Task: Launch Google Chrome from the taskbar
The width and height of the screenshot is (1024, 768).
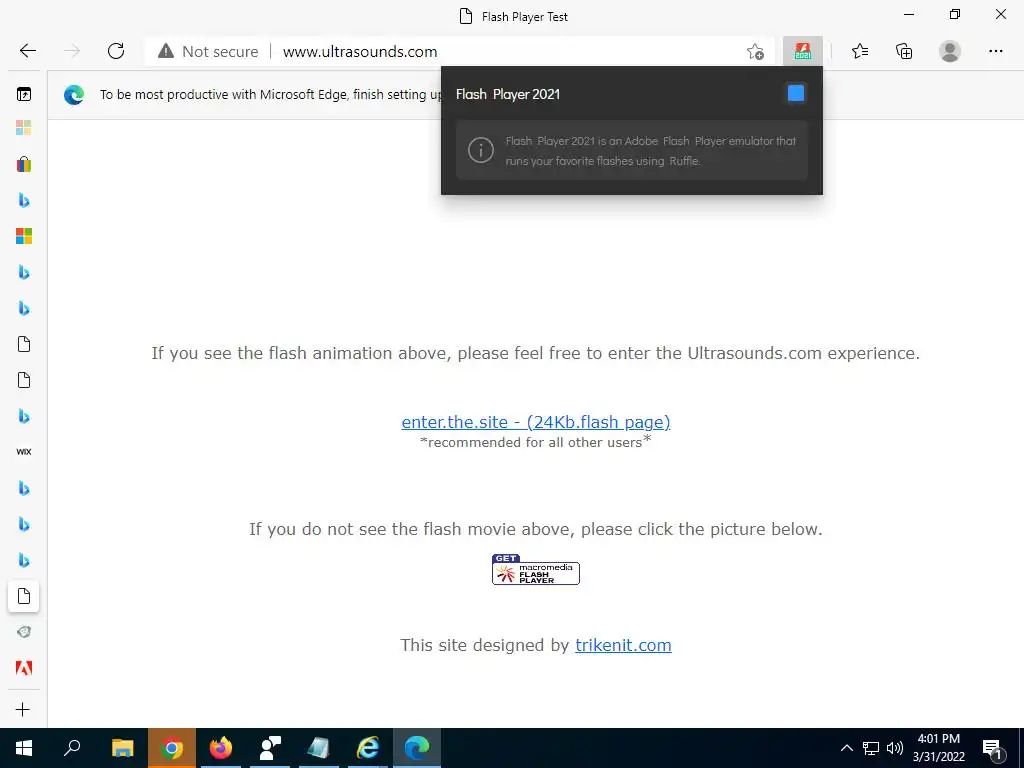Action: 172,748
